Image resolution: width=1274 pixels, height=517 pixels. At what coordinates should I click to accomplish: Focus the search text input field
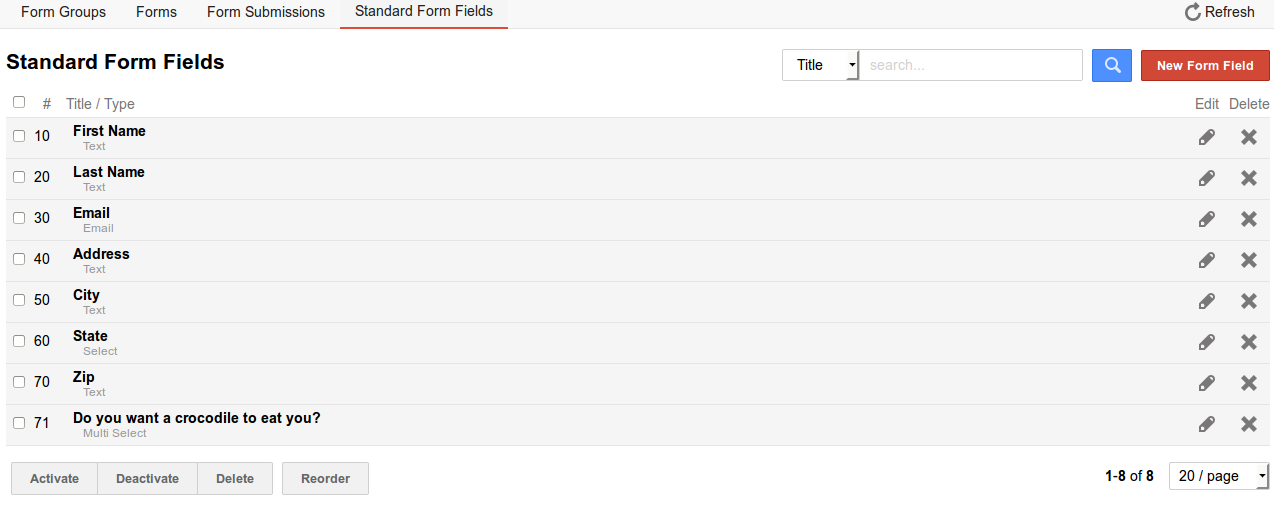tap(971, 65)
